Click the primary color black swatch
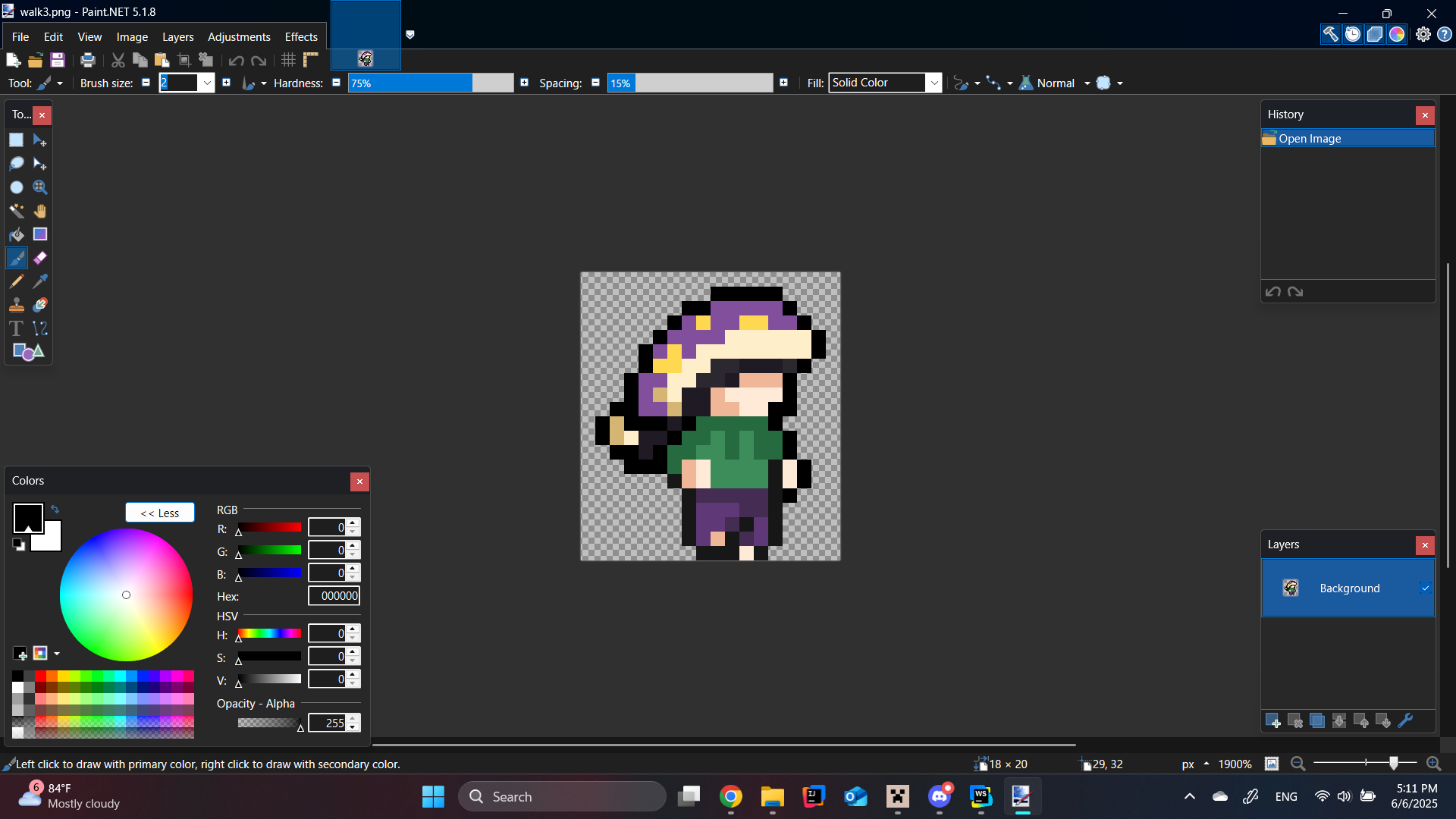 [28, 519]
